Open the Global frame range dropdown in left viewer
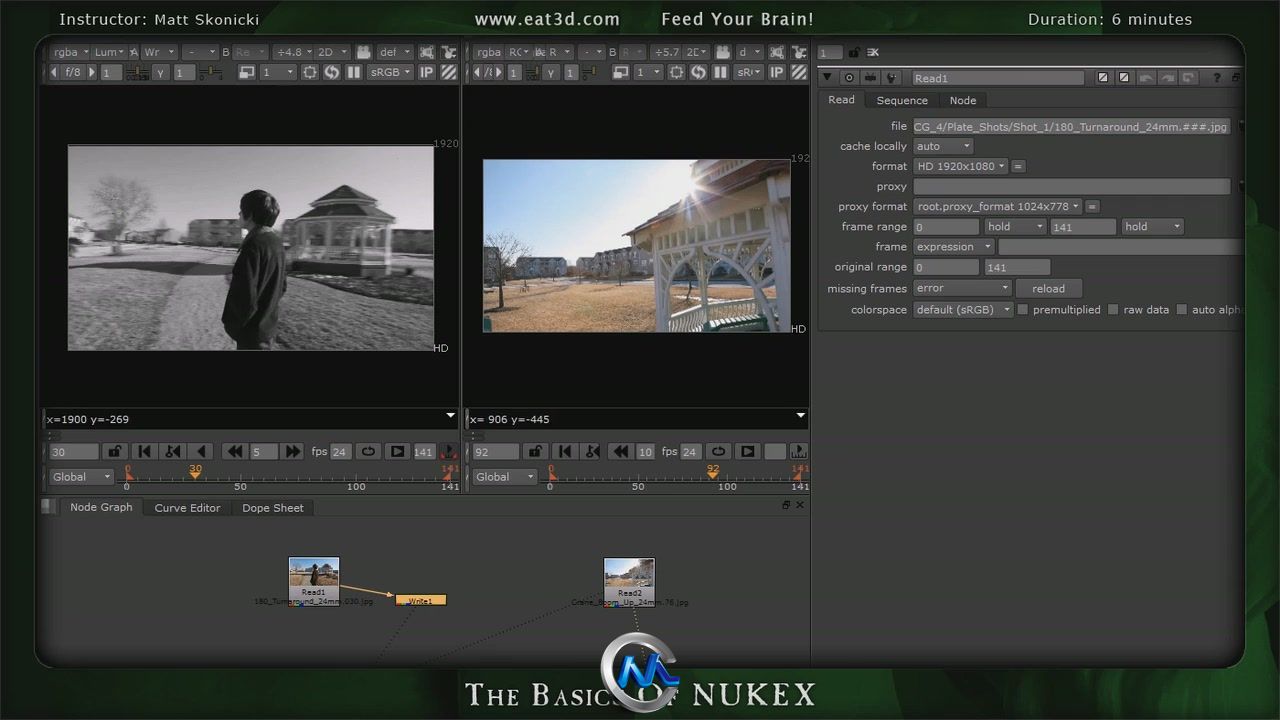Screen dimensions: 1280x720 (x=81, y=477)
